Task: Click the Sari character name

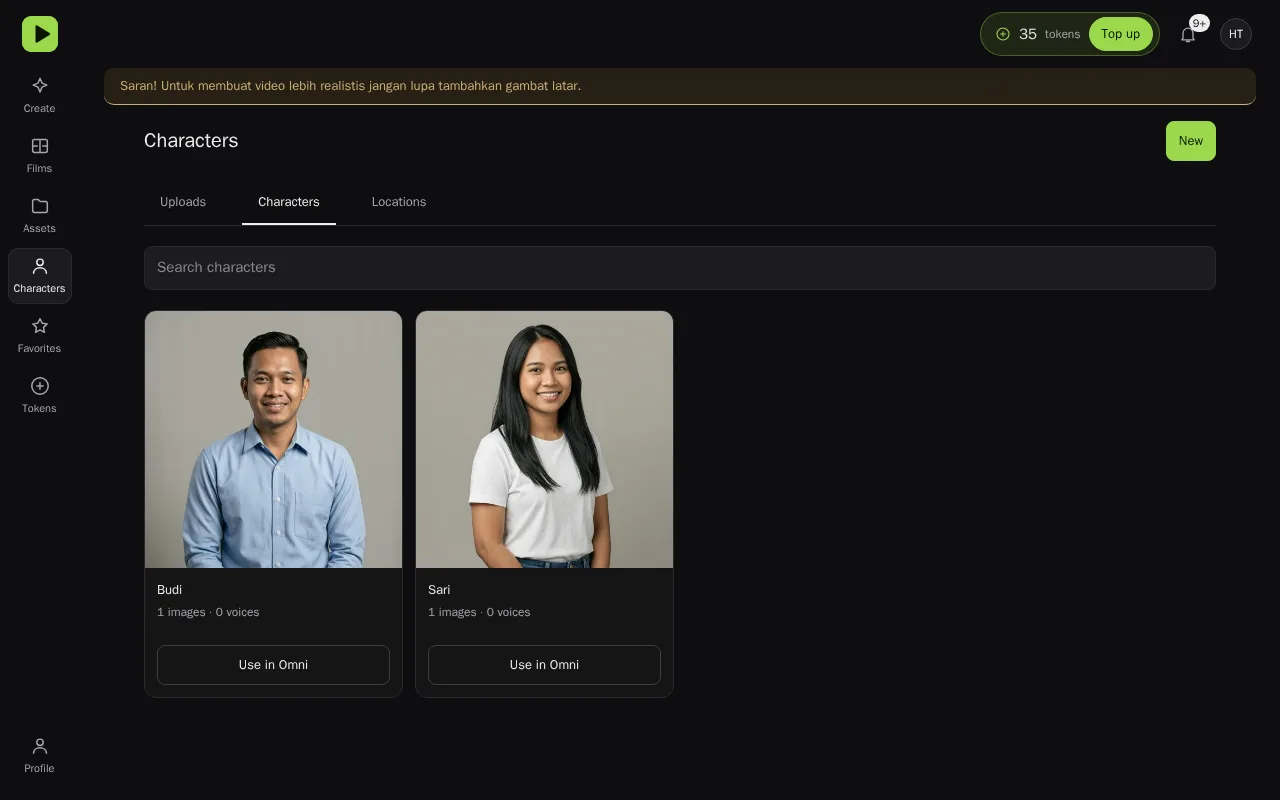Action: (x=439, y=590)
